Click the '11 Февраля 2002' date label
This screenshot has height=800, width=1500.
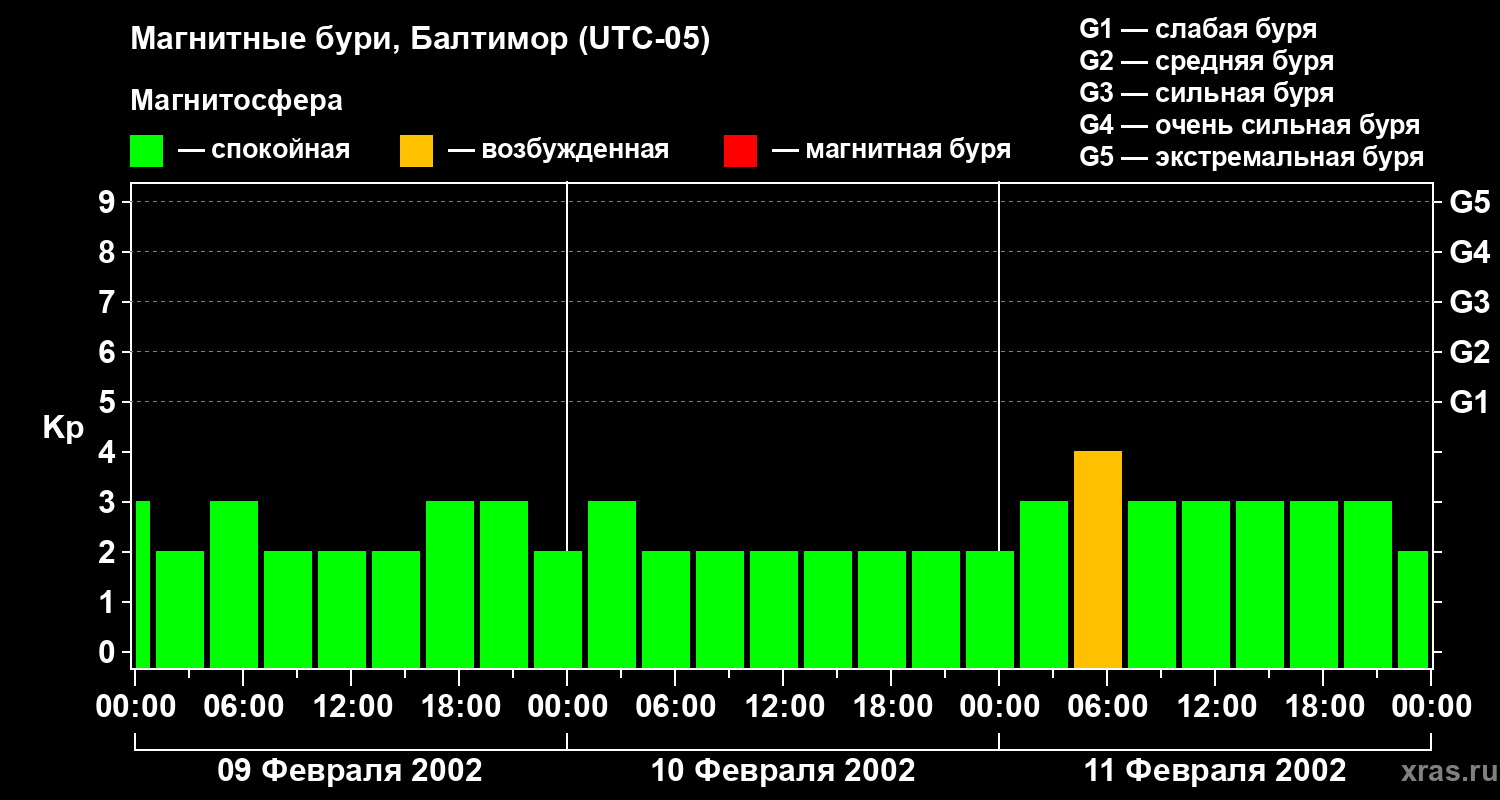click(x=1215, y=771)
